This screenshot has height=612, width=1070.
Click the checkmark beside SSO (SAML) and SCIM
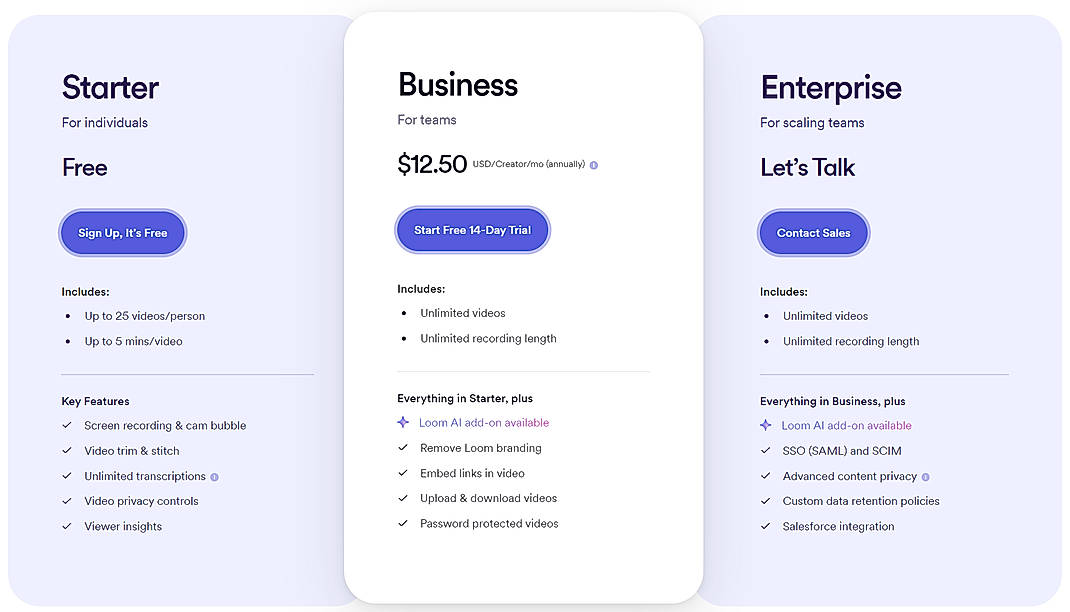(x=764, y=451)
